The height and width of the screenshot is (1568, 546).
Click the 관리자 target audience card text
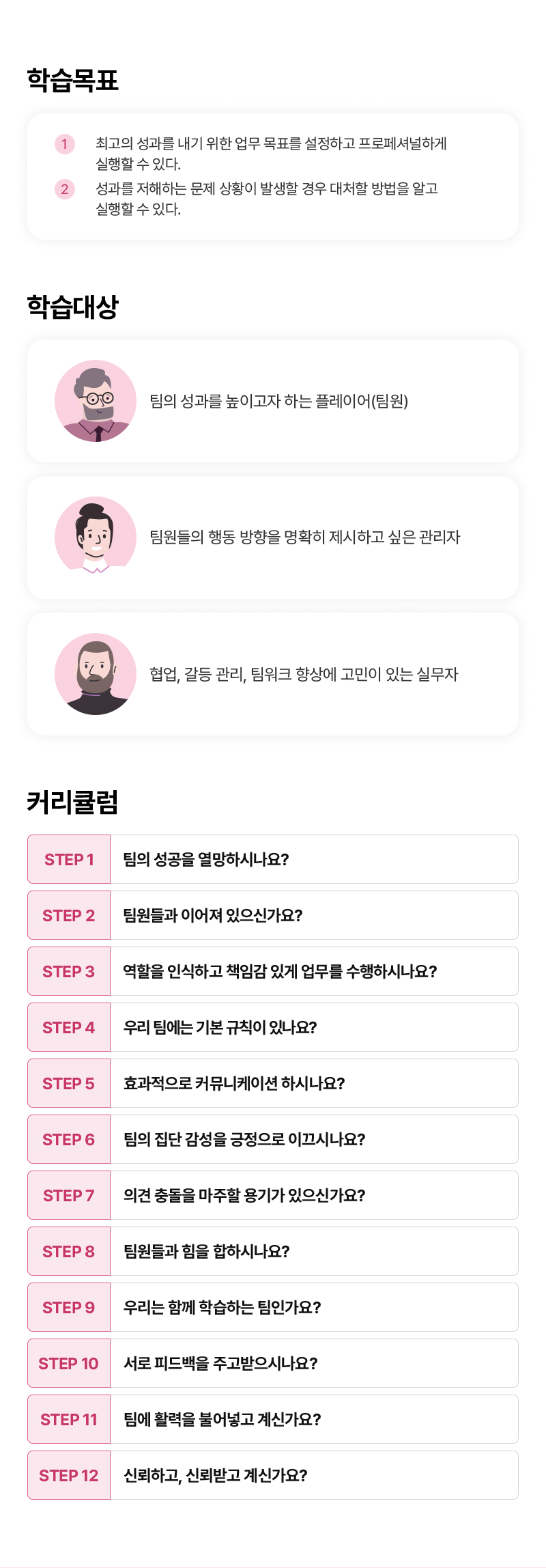(304, 537)
